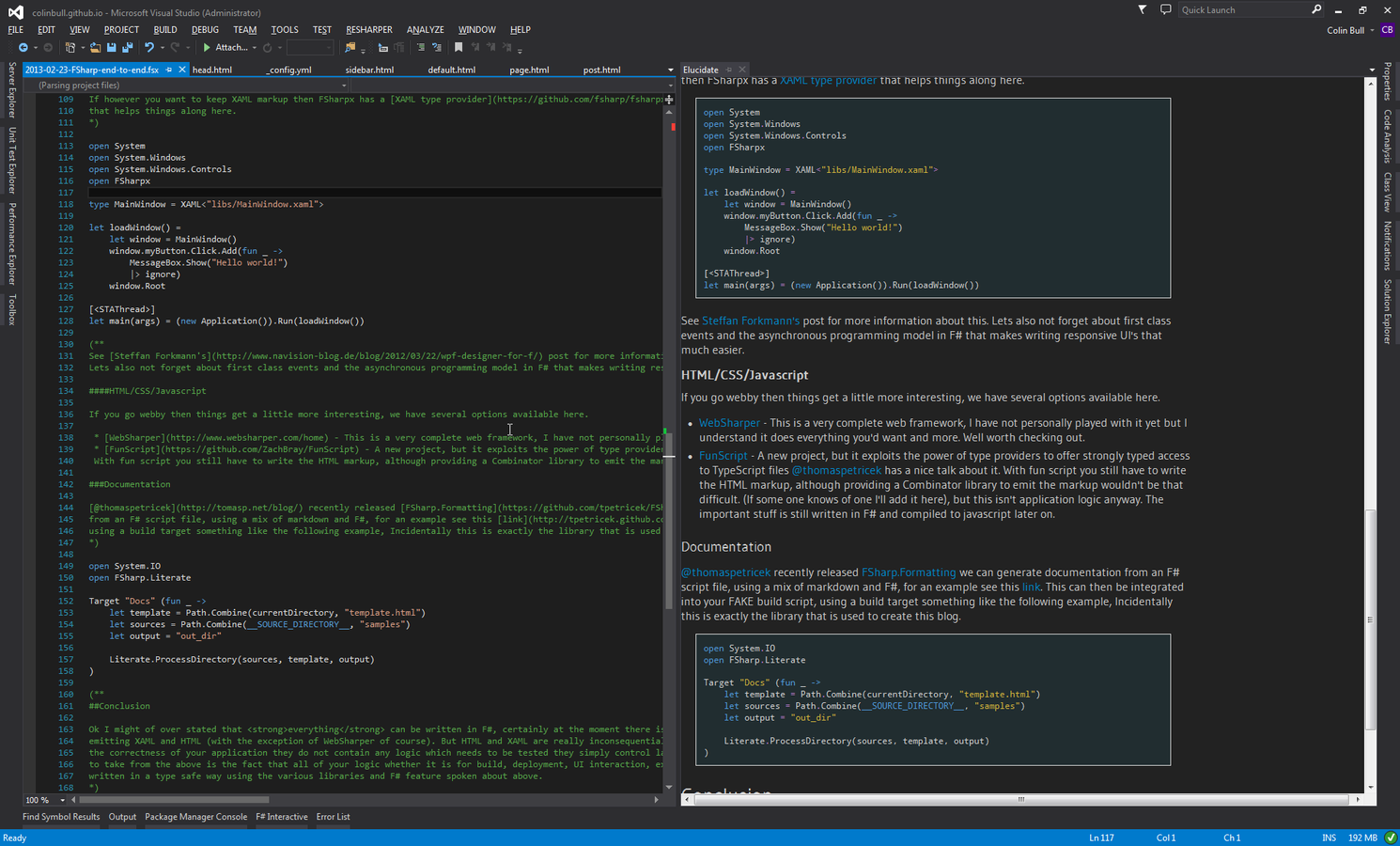Close the FSharp-end-to-end.fsx tab
1400x846 pixels.
pos(182,70)
